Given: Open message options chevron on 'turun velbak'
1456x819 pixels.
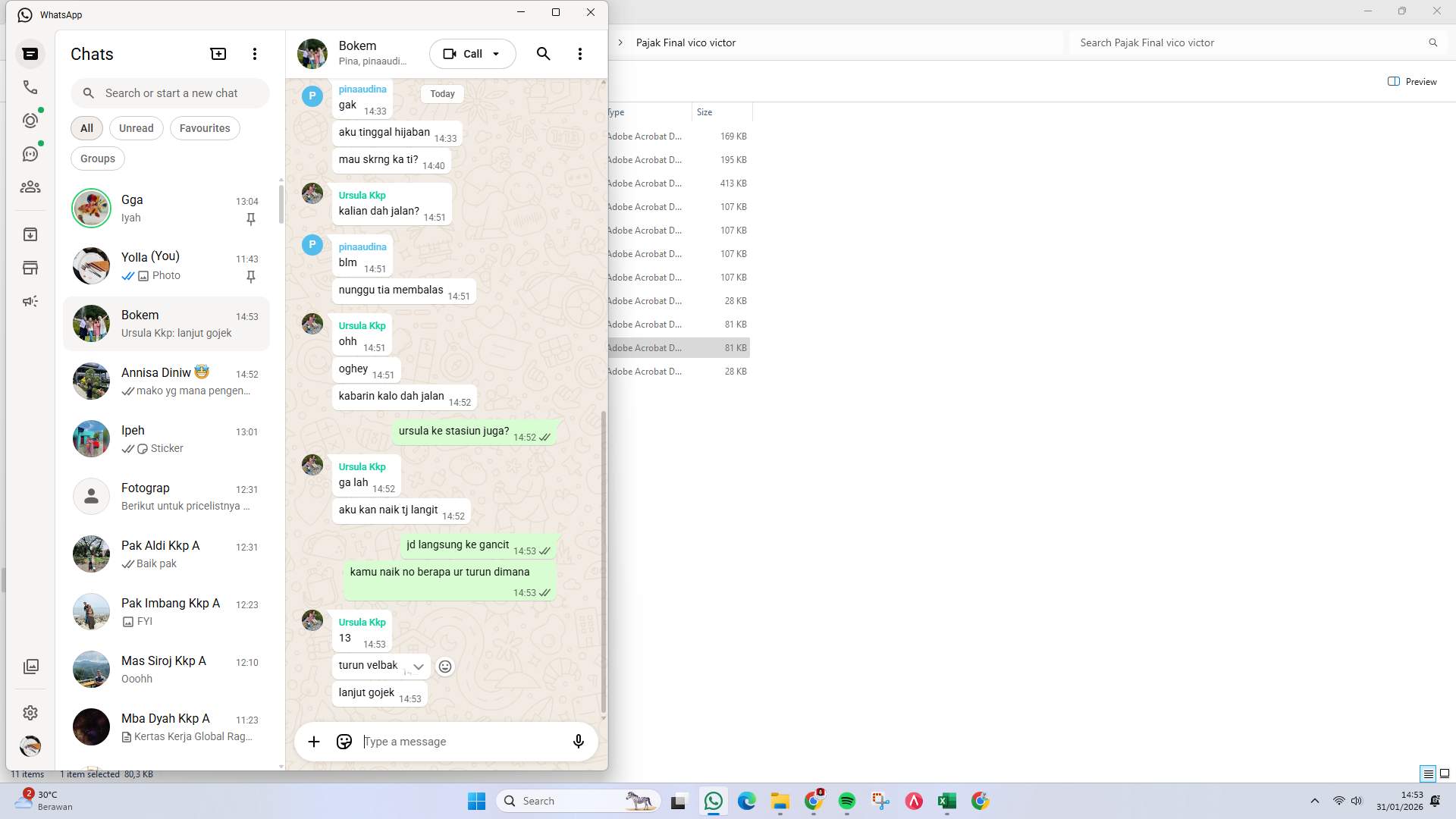Looking at the screenshot, I should pyautogui.click(x=418, y=667).
